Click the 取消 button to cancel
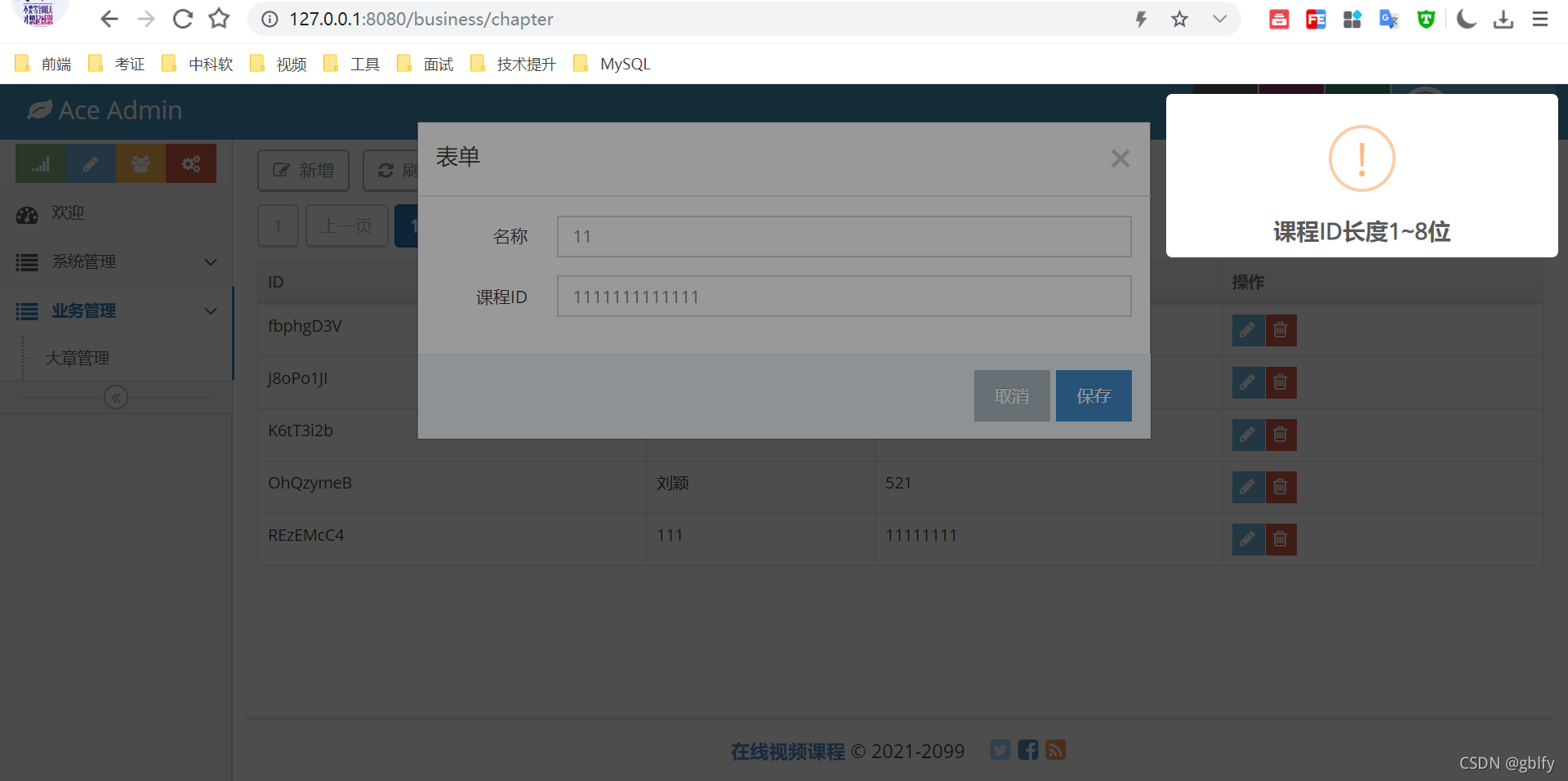The image size is (1568, 781). click(1011, 395)
